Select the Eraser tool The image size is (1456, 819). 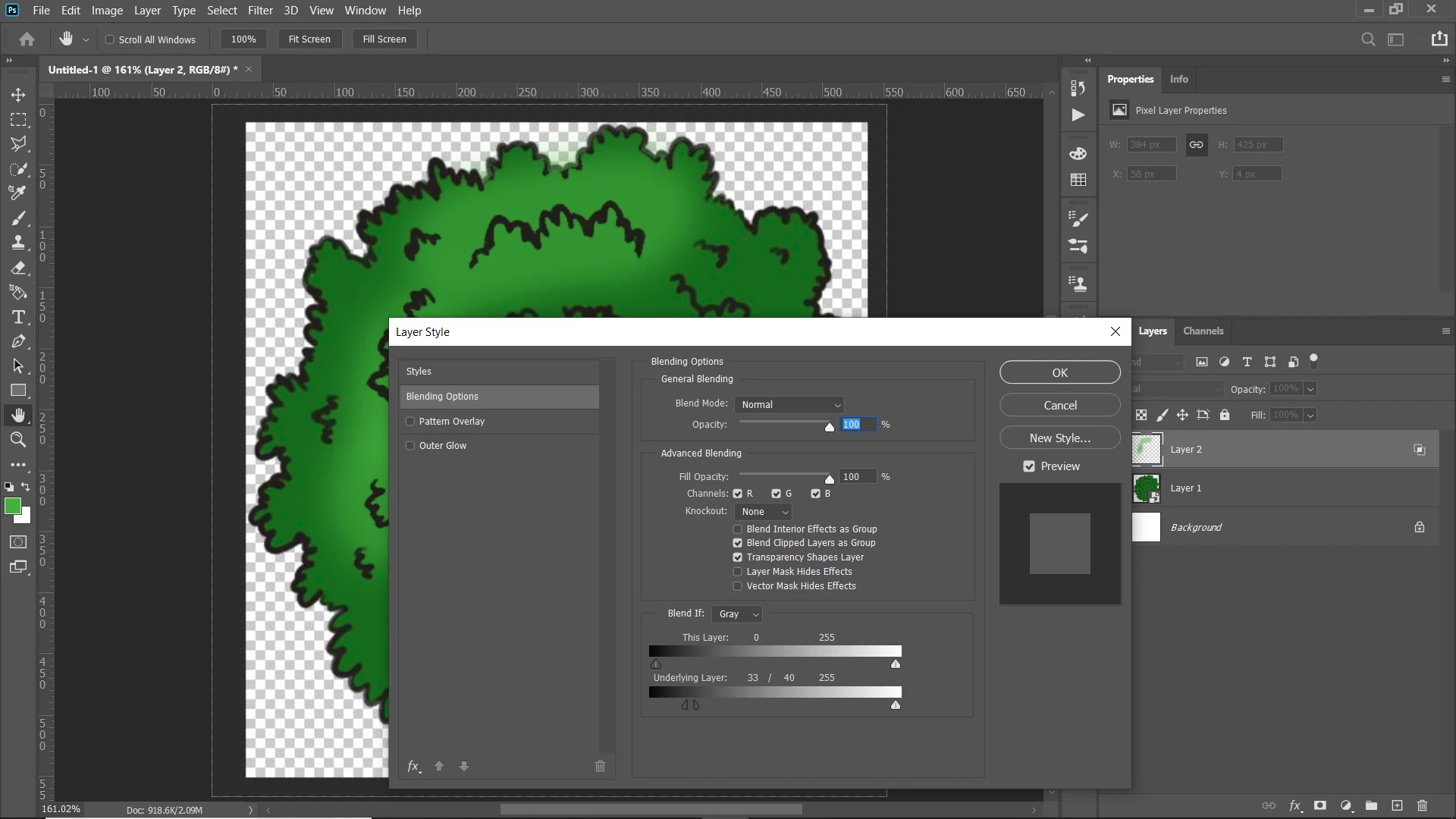(18, 268)
